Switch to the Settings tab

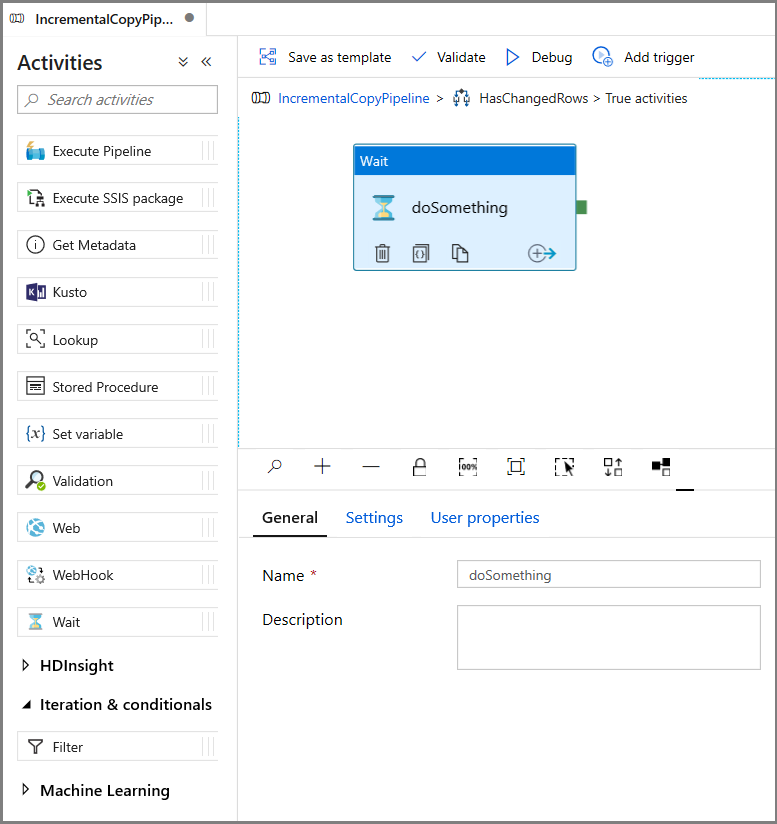coord(374,518)
